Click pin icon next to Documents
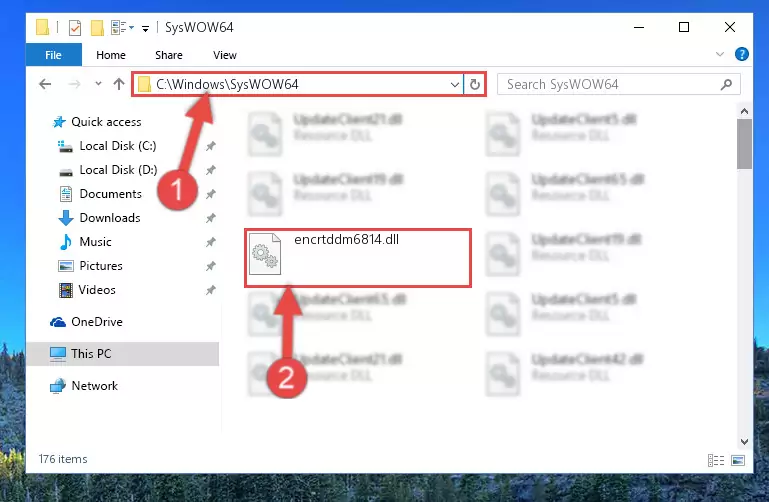 pos(210,194)
